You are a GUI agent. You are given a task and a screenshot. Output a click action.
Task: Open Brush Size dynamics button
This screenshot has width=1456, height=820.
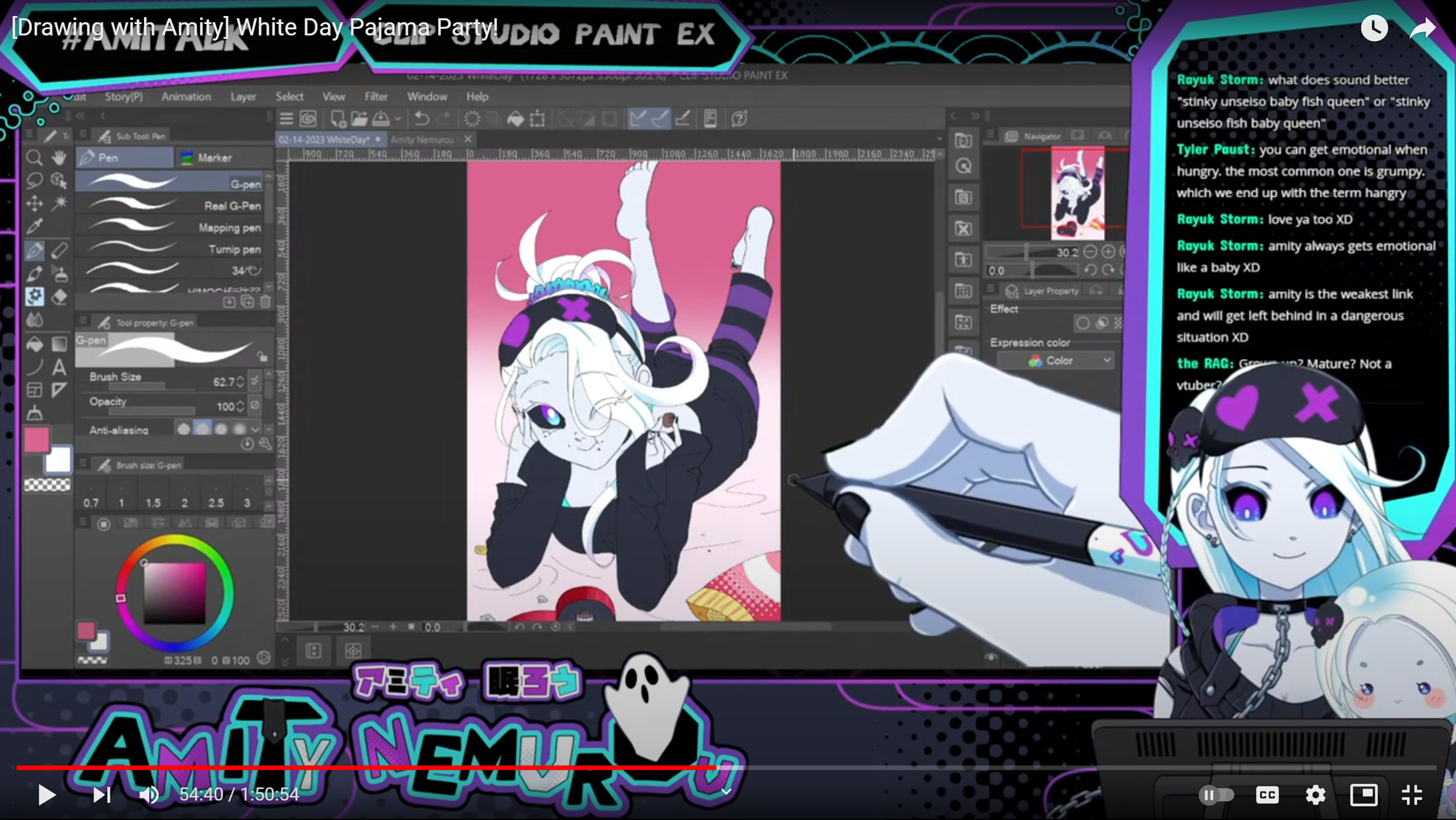[x=255, y=381]
